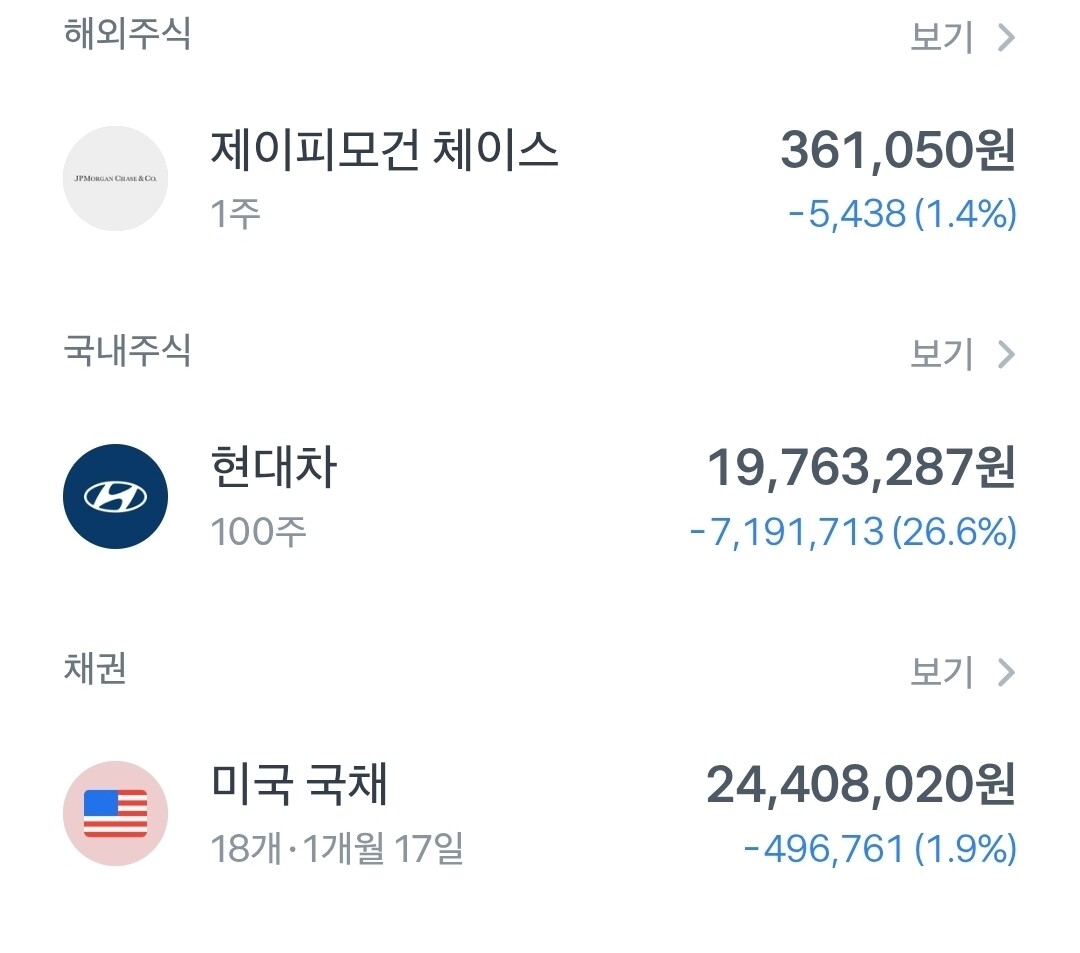Screen dimensions: 1080x953
Task: Tap the JPMorgan Chase logo icon
Action: 115,178
